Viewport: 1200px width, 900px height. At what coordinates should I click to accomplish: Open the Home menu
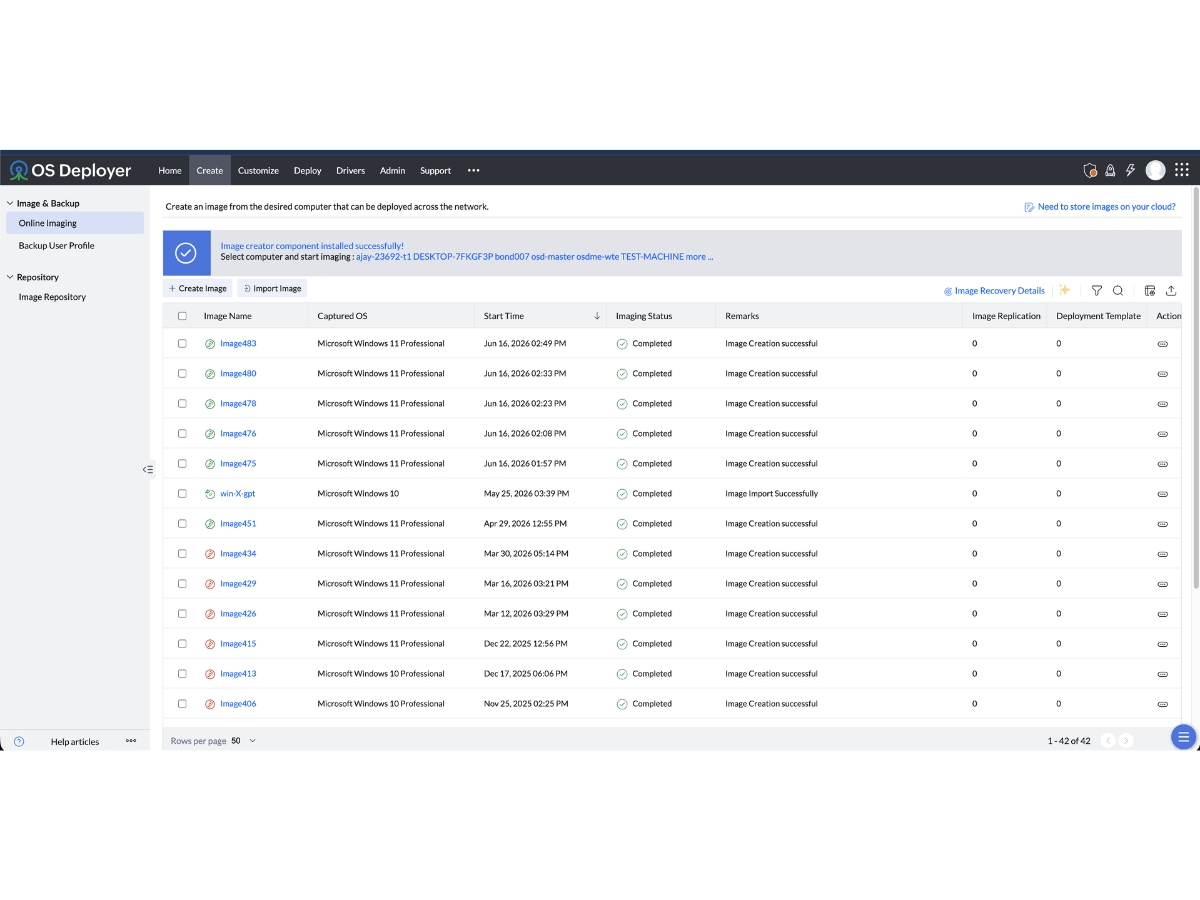(x=170, y=170)
